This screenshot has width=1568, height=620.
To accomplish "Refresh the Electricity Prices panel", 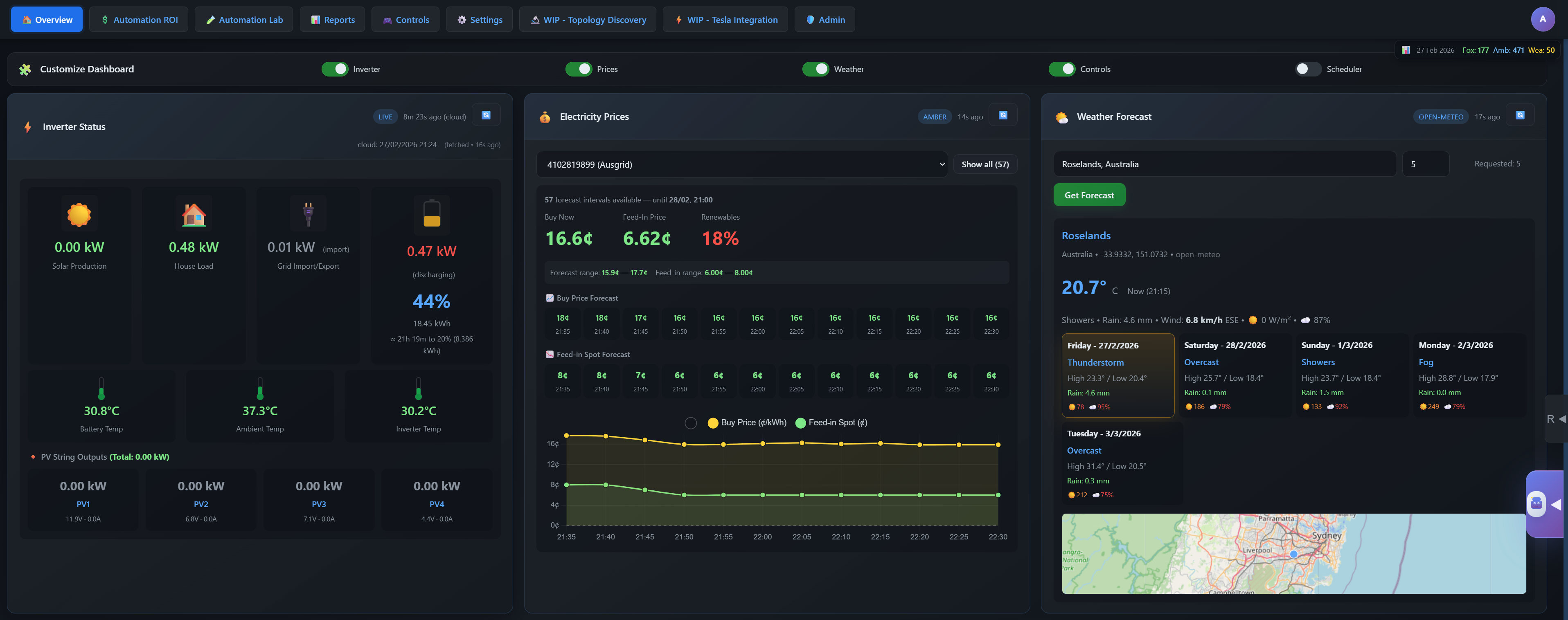I will click(1003, 115).
